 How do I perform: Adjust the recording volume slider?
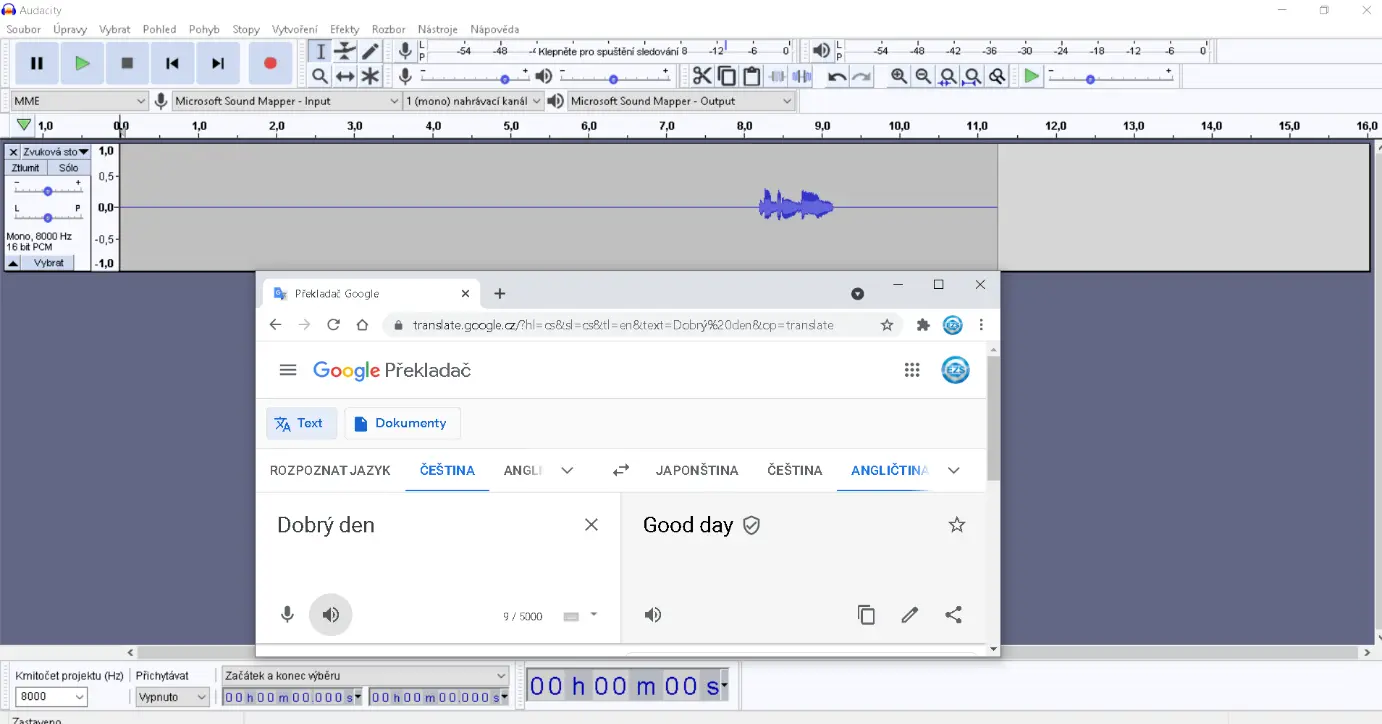(x=476, y=76)
